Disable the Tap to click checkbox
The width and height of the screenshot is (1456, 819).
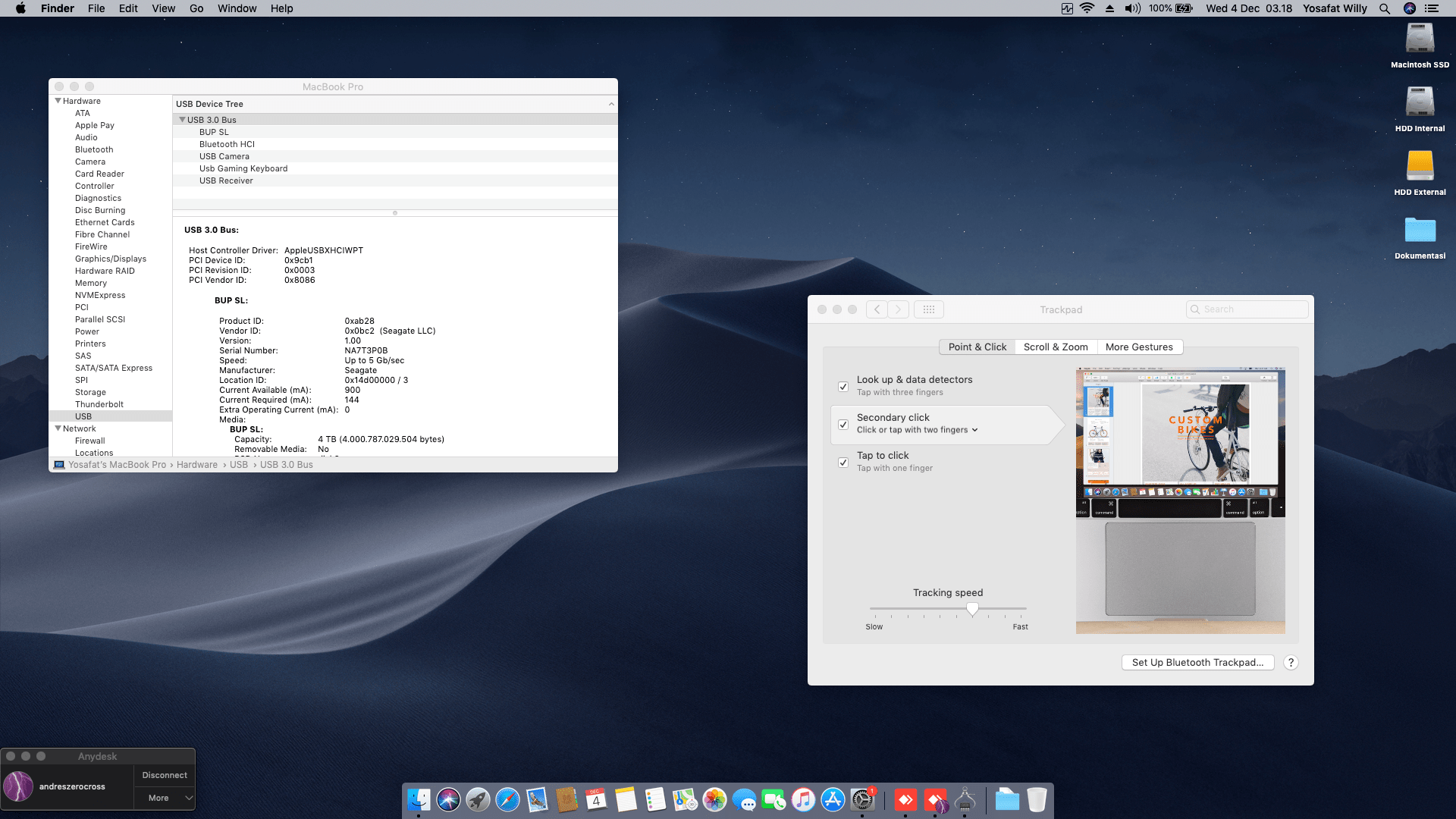click(843, 462)
